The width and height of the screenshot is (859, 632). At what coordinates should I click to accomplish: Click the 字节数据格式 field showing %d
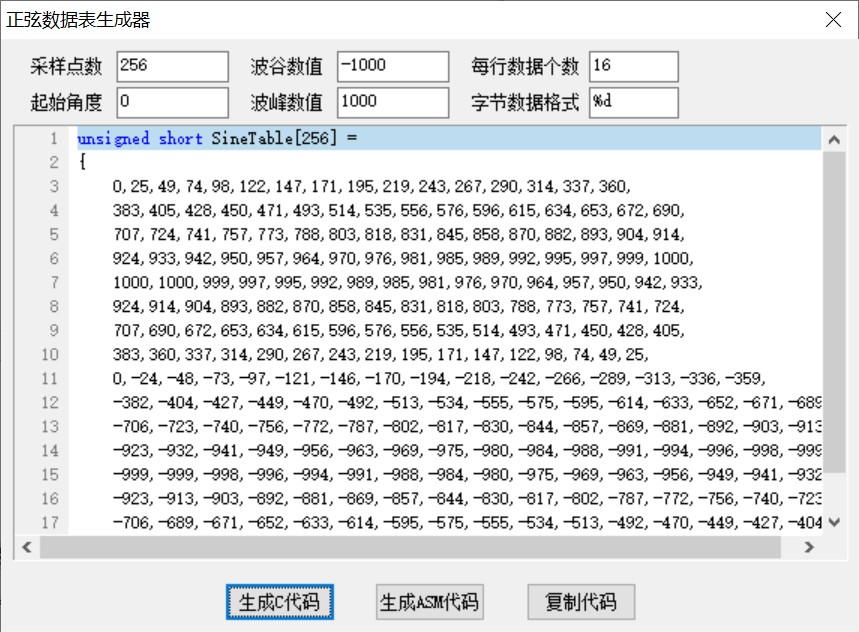632,102
